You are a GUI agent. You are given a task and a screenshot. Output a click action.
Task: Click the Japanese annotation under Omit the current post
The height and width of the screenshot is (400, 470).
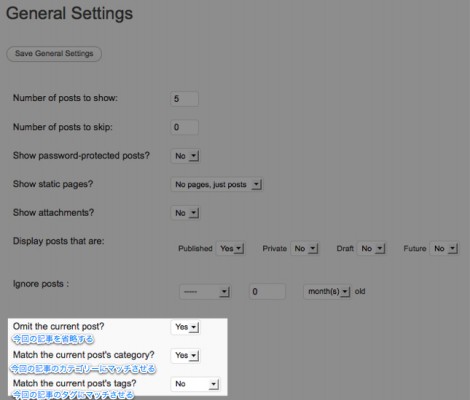(53, 339)
